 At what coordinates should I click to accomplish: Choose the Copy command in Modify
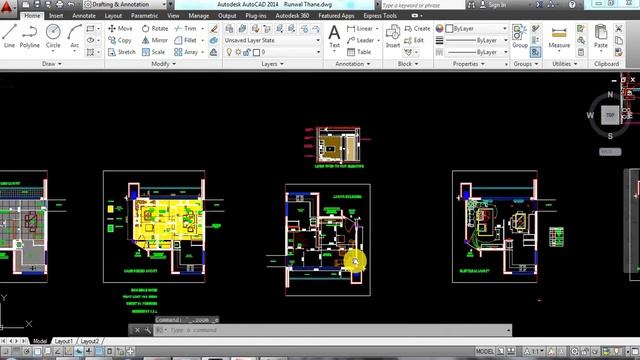tap(120, 40)
